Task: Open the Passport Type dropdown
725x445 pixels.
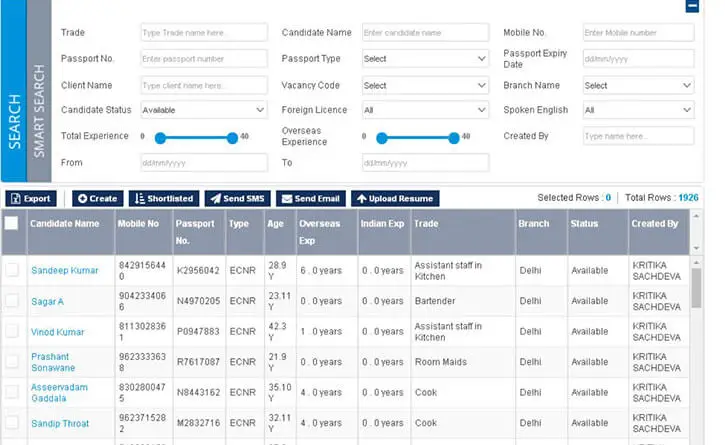Action: 424,59
